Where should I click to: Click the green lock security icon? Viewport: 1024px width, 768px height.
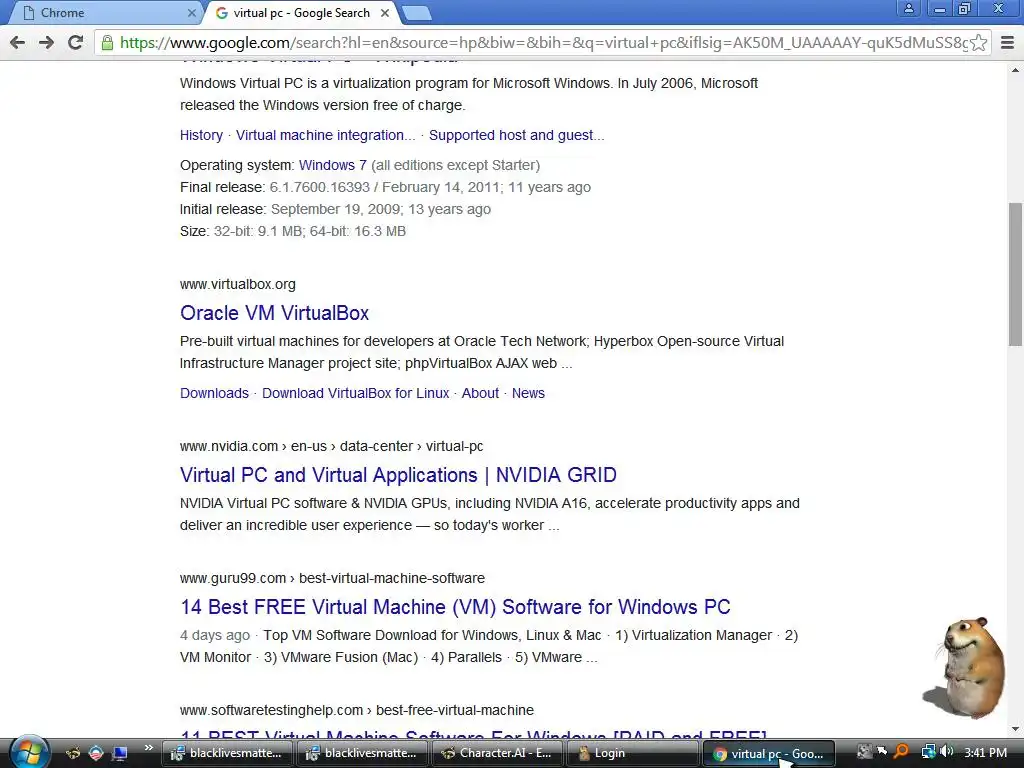tap(107, 43)
